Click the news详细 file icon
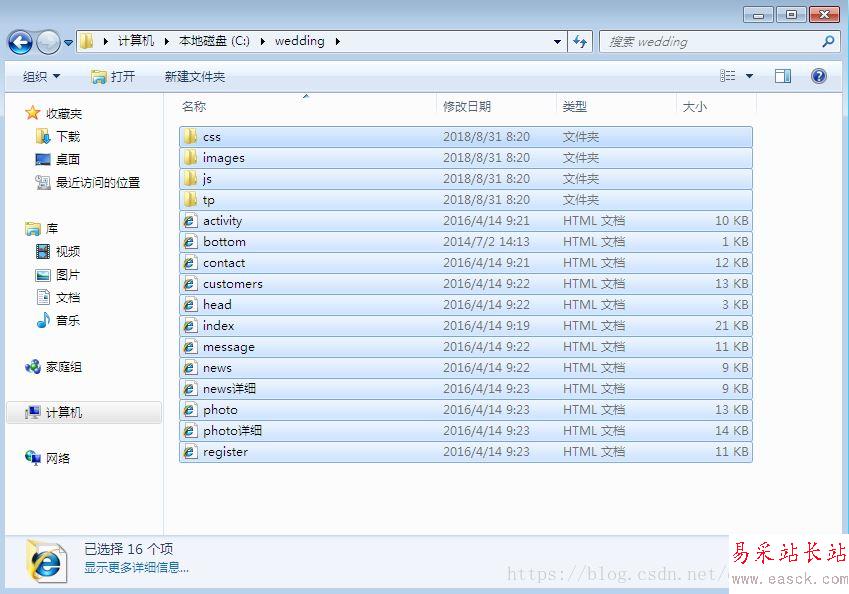Image resolution: width=849 pixels, height=594 pixels. point(190,388)
